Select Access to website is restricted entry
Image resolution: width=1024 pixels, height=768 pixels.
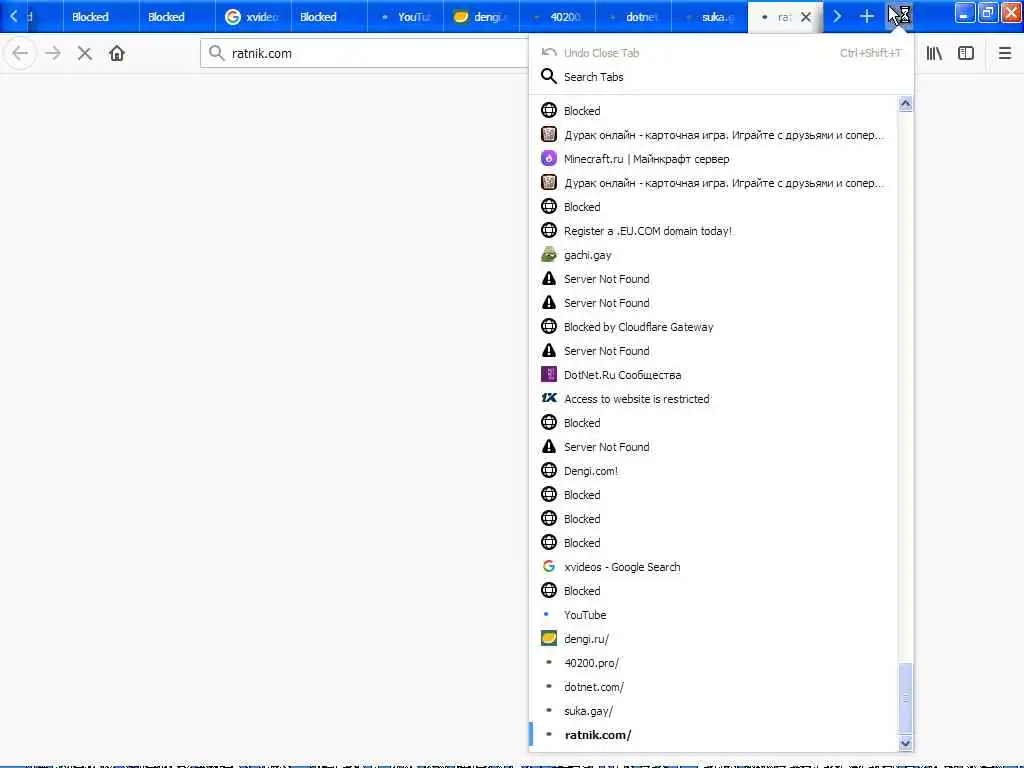coord(714,398)
